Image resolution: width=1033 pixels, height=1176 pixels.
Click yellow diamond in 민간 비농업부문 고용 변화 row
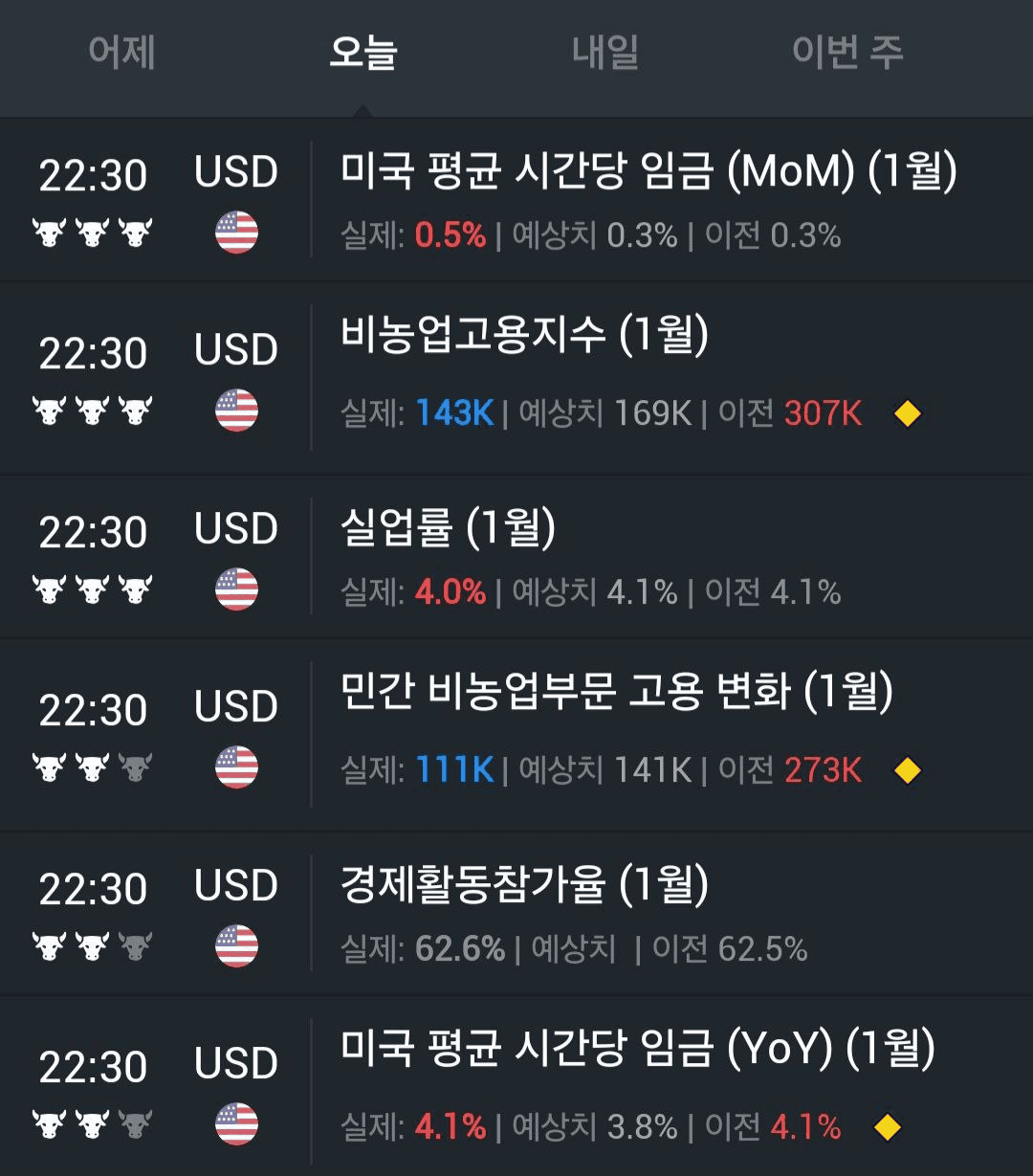(x=907, y=770)
